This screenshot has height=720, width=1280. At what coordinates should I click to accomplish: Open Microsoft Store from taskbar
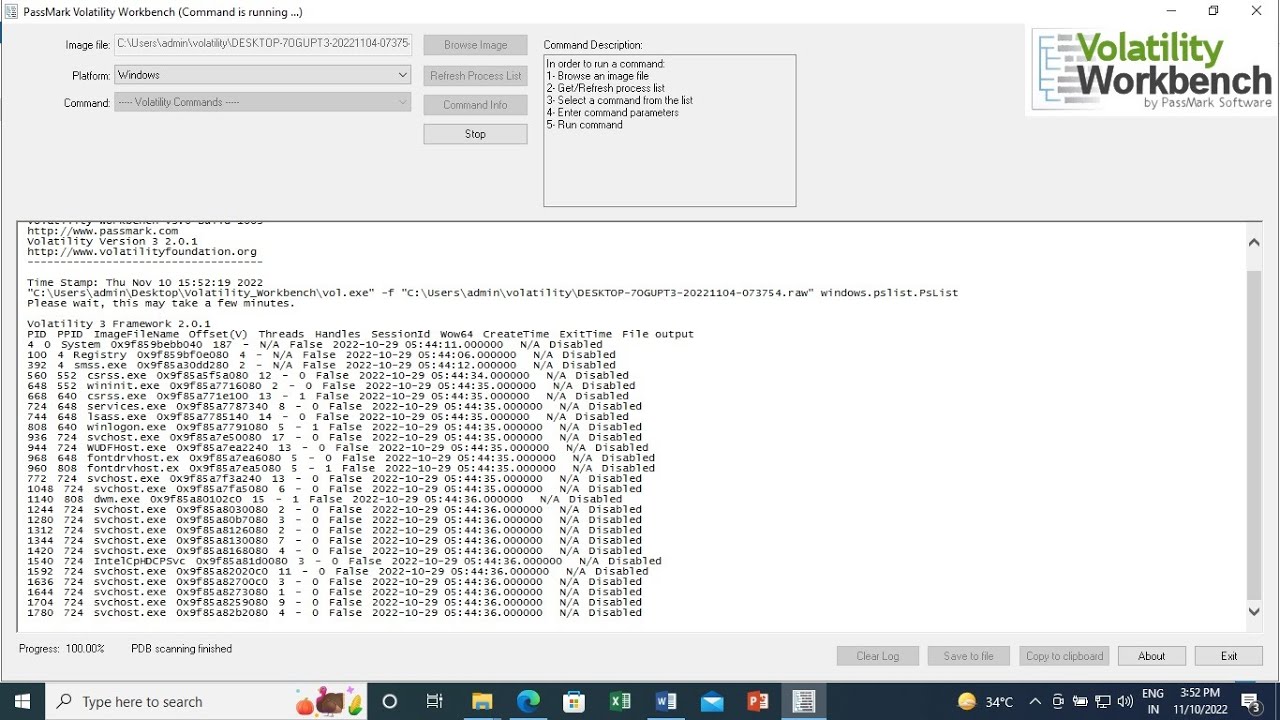574,702
